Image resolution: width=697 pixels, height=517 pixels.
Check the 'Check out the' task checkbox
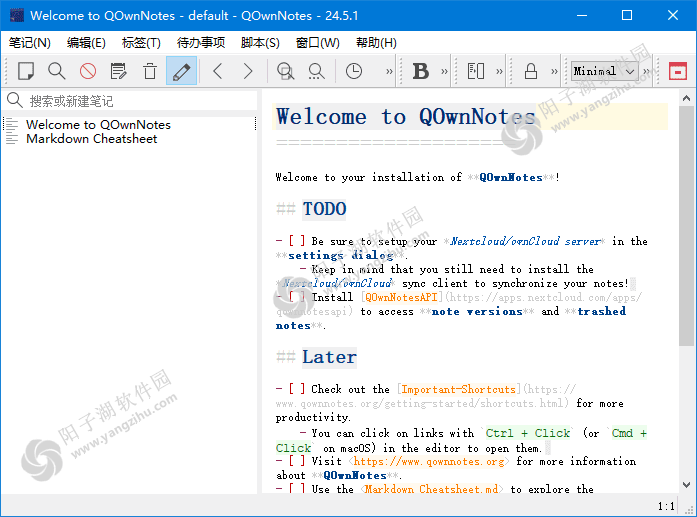[297, 389]
